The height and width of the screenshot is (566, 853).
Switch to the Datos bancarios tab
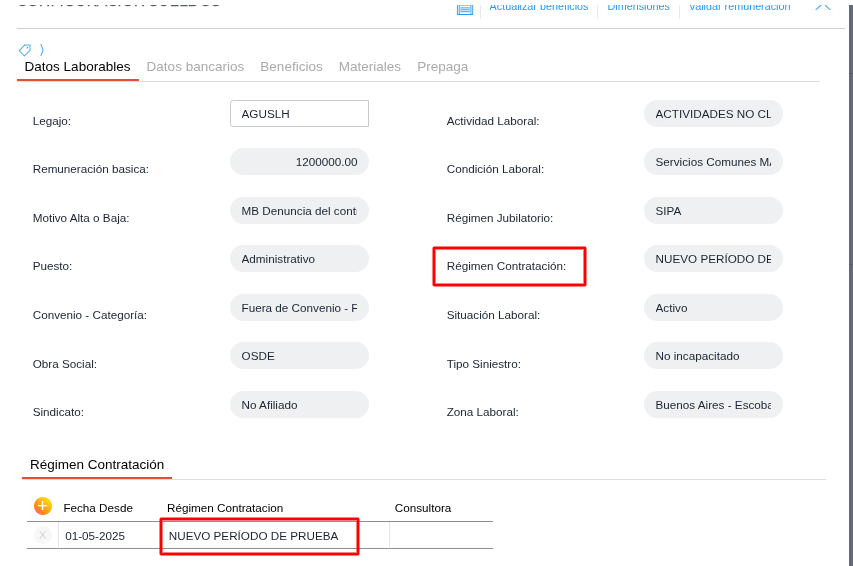pos(195,67)
